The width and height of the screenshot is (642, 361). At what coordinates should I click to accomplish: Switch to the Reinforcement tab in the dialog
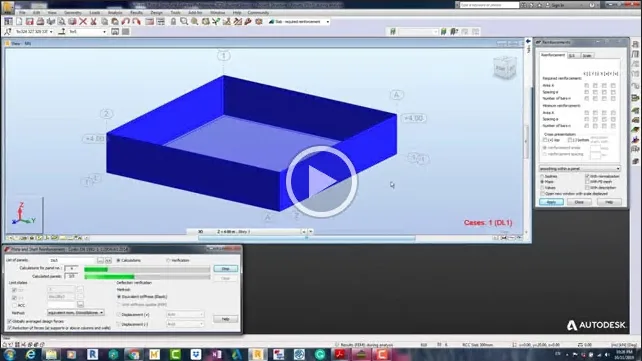pyautogui.click(x=553, y=55)
